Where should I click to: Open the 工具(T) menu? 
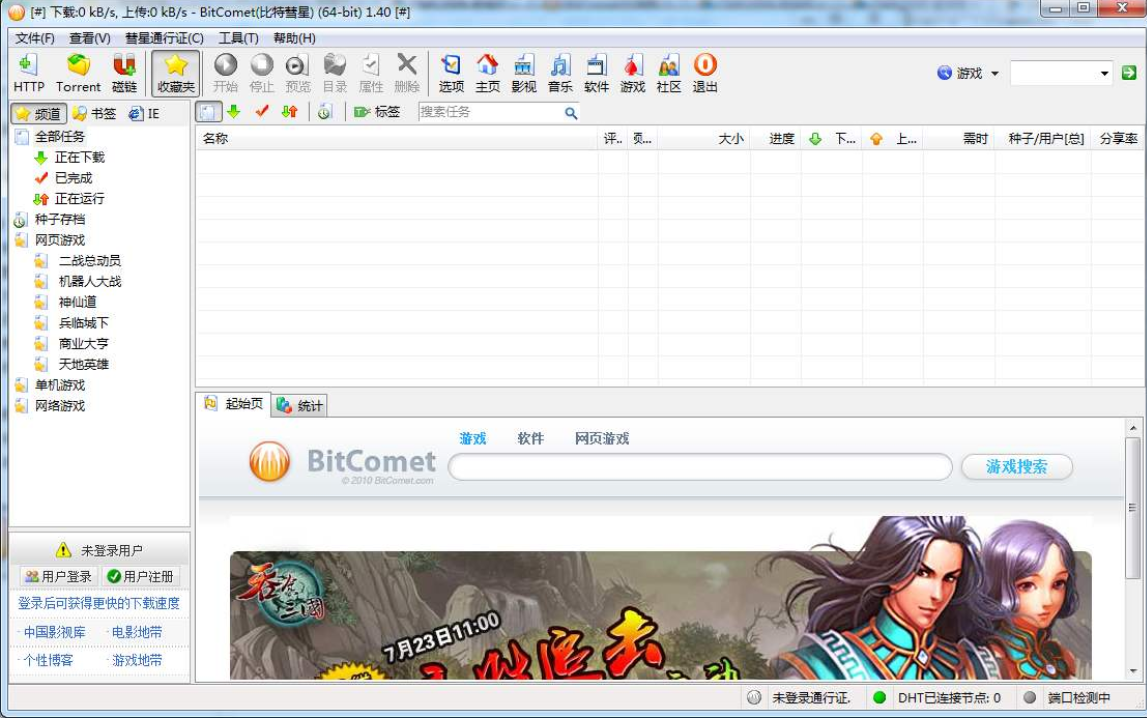click(238, 38)
